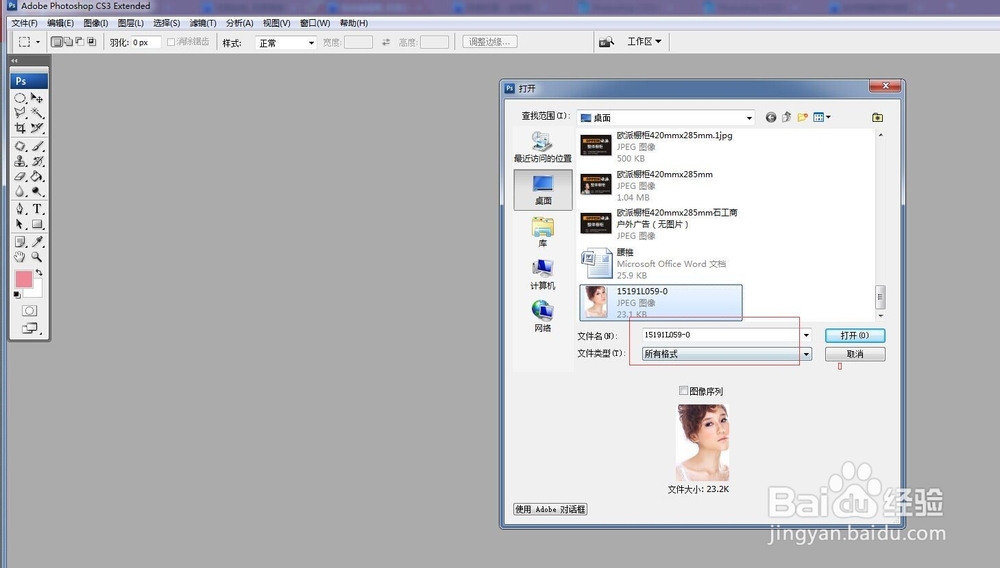Click the 取消 cancel button
1000x568 pixels.
click(855, 354)
